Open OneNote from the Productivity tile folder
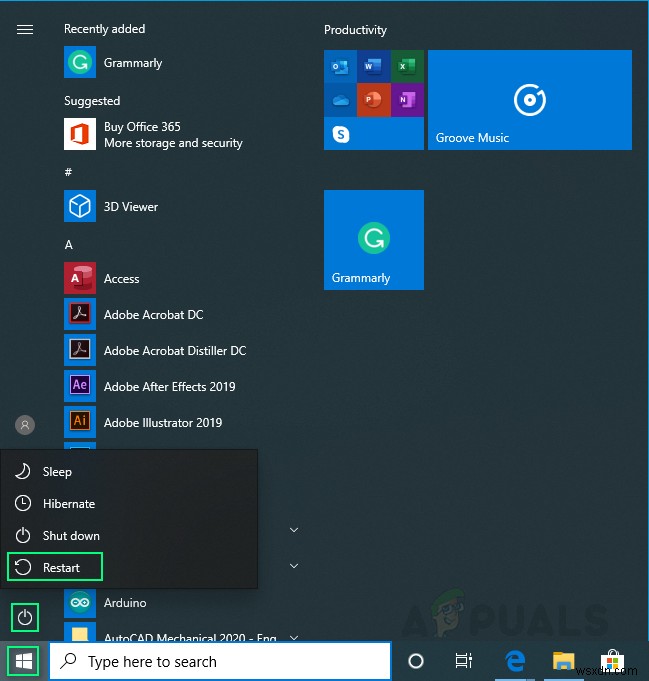The image size is (649, 681). coord(407,100)
